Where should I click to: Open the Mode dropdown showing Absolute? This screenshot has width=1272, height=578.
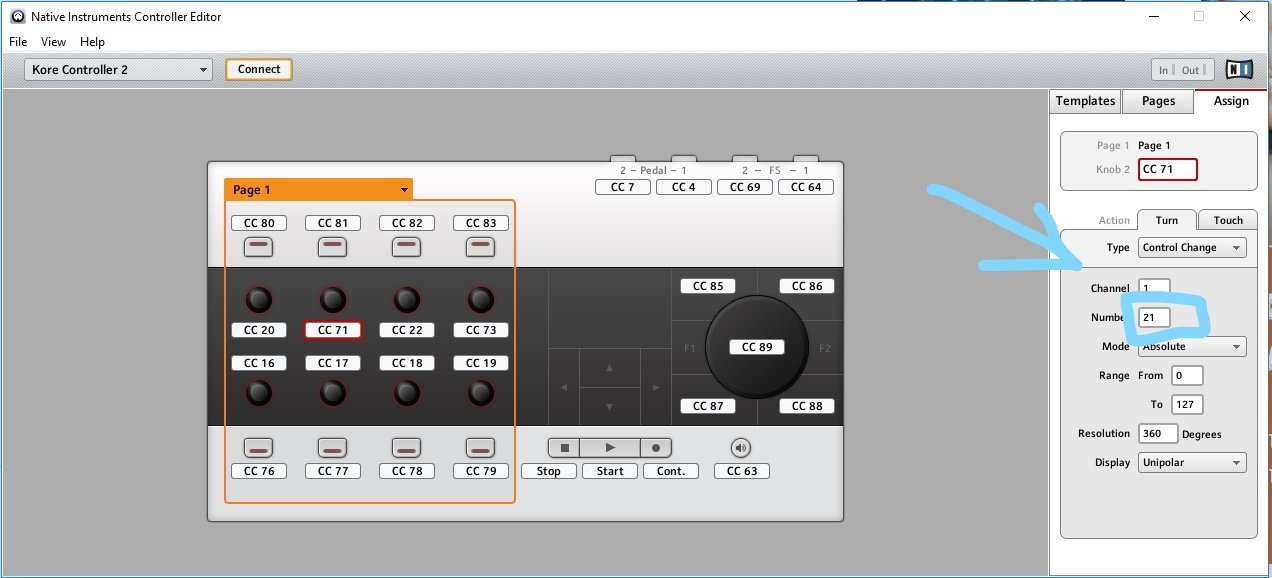[1192, 347]
